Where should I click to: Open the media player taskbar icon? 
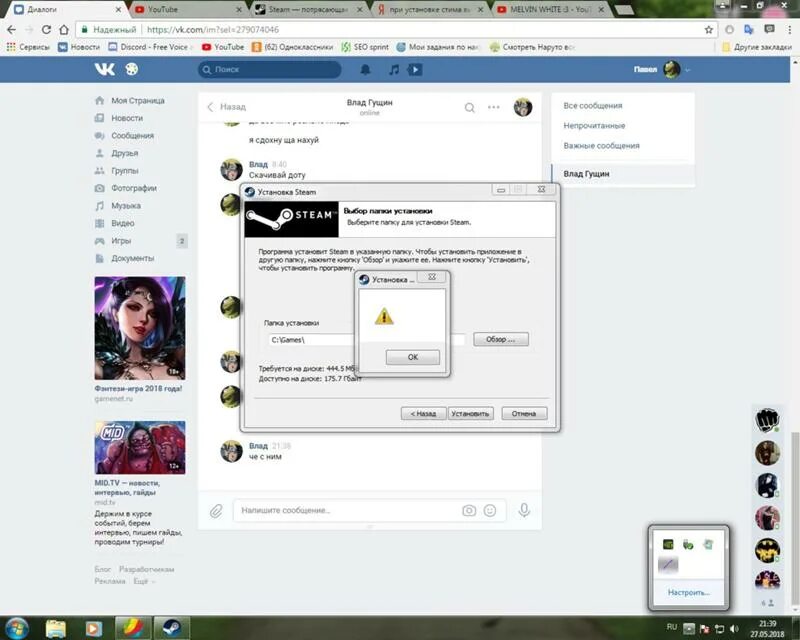[x=93, y=628]
